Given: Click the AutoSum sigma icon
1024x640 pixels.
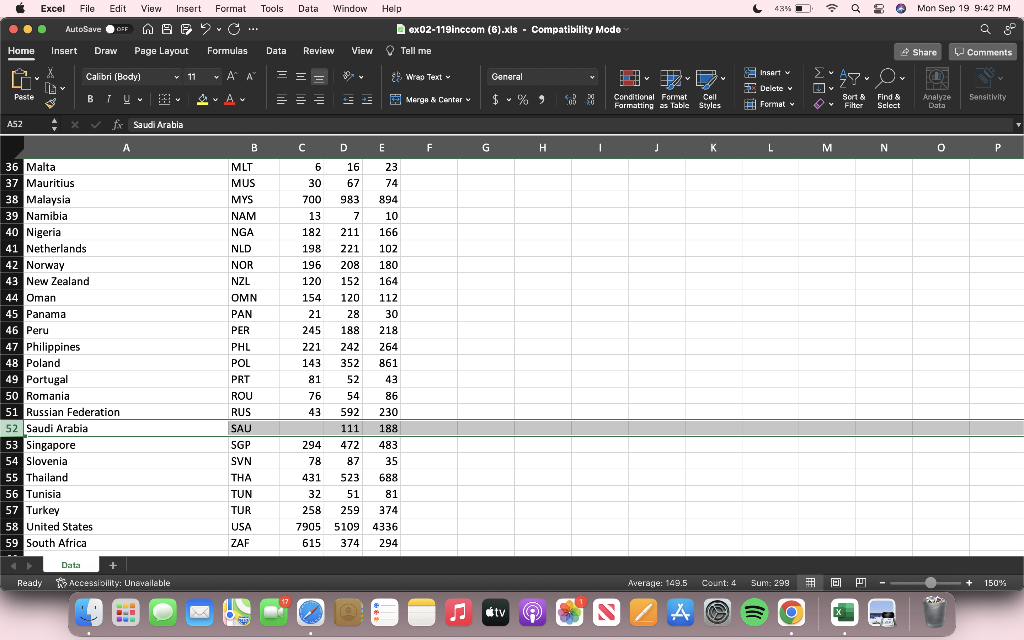Looking at the screenshot, I should click(x=819, y=72).
